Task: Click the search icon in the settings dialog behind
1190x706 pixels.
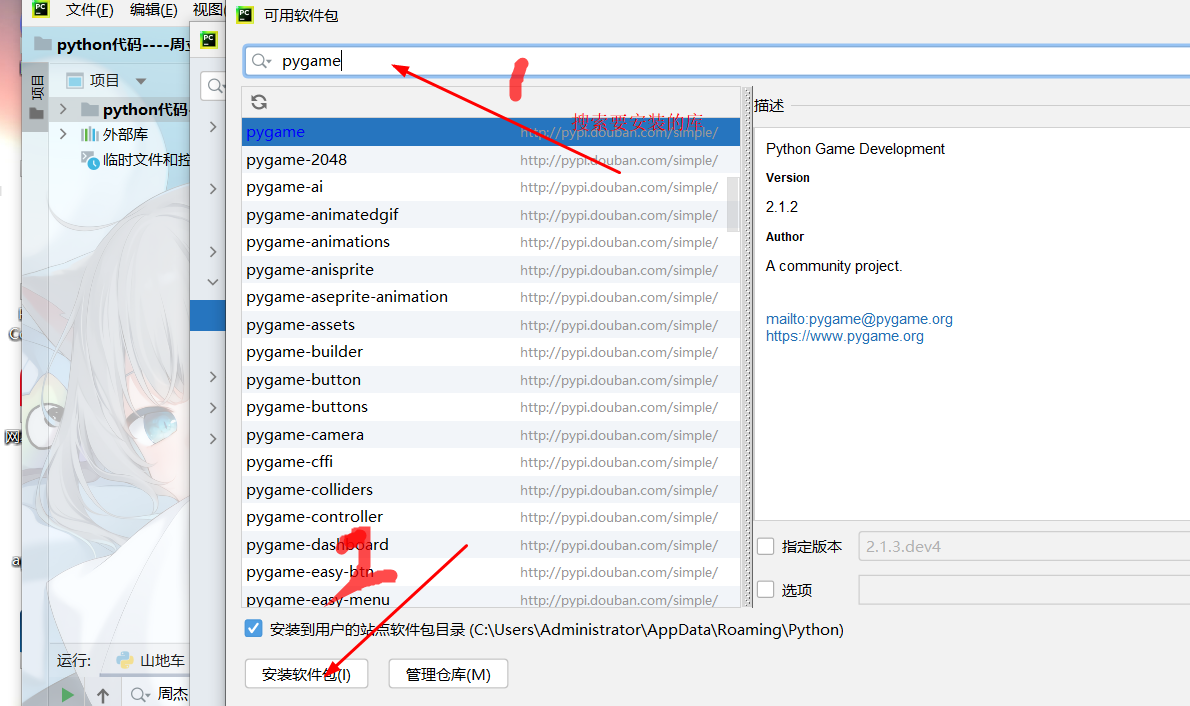Action: pyautogui.click(x=216, y=86)
